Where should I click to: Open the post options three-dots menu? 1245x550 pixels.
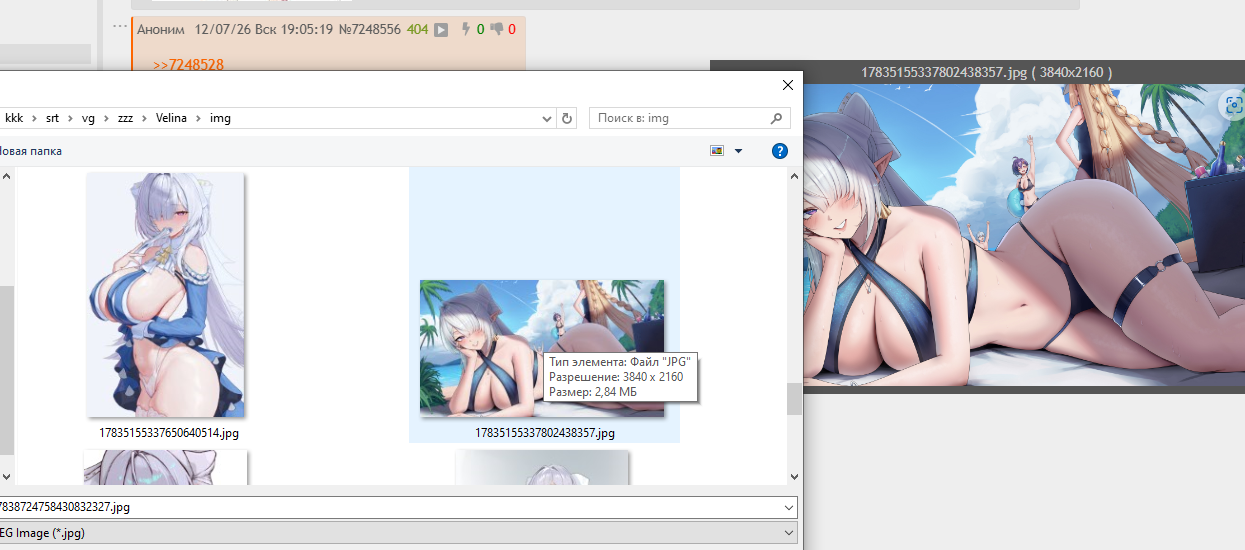tap(120, 27)
